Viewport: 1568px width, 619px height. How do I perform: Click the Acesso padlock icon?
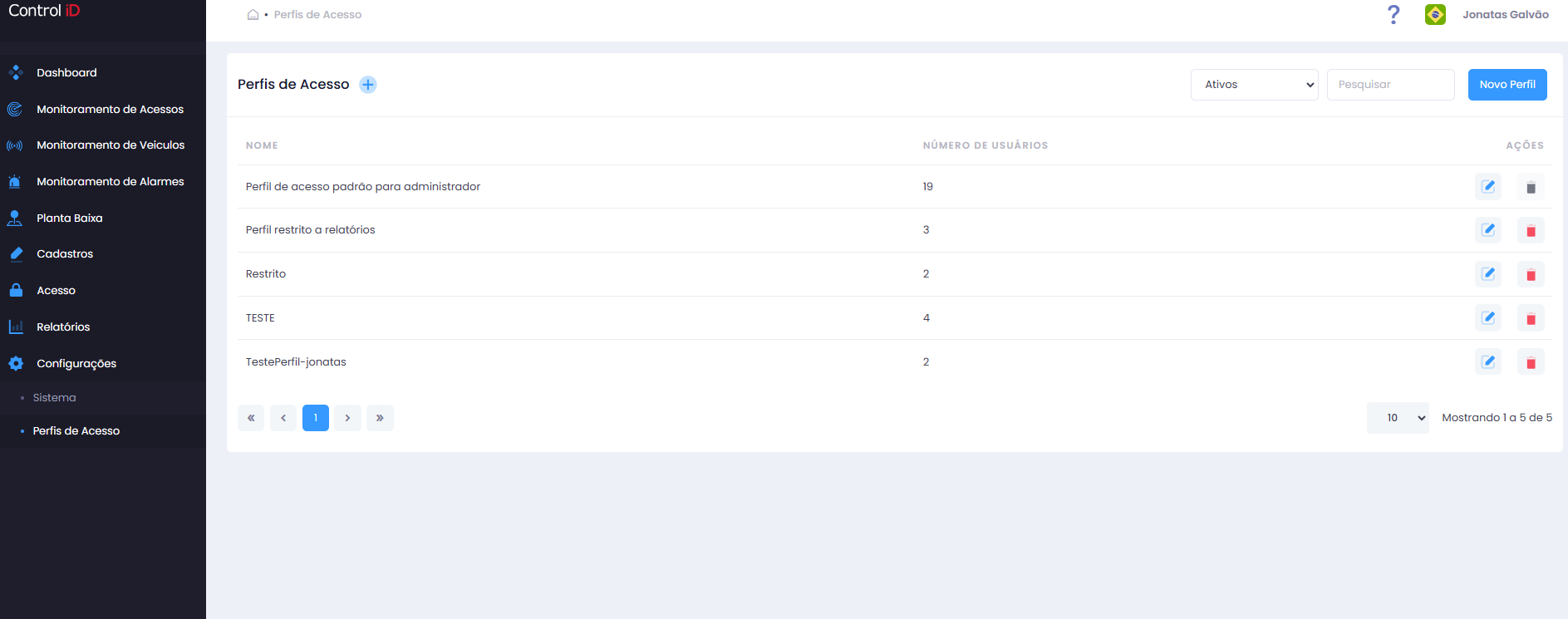[x=16, y=290]
